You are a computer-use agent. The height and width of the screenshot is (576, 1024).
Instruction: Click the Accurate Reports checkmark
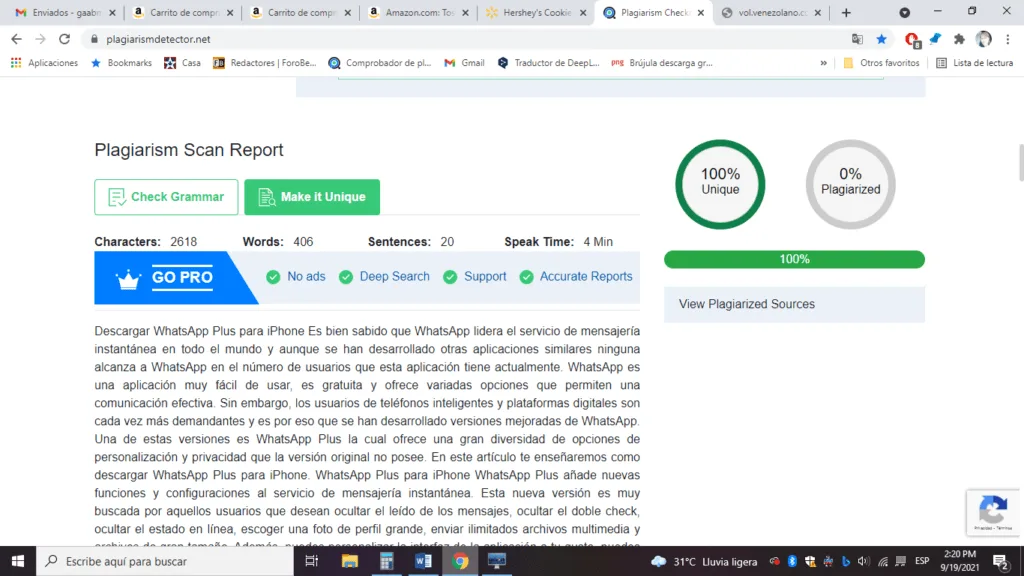click(x=526, y=277)
